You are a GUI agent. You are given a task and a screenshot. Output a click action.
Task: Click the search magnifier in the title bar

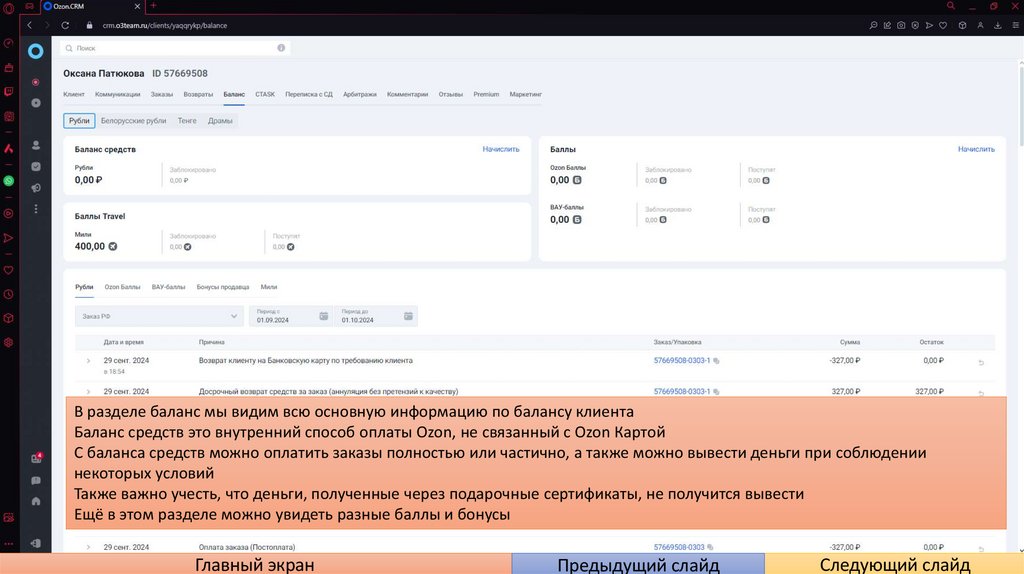(x=951, y=6)
